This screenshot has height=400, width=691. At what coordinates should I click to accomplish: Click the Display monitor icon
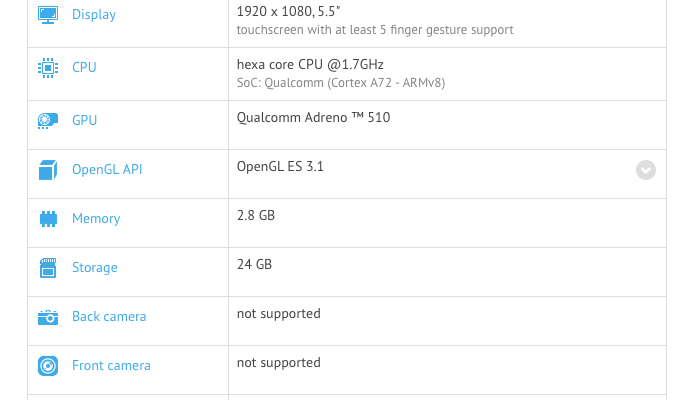48,15
